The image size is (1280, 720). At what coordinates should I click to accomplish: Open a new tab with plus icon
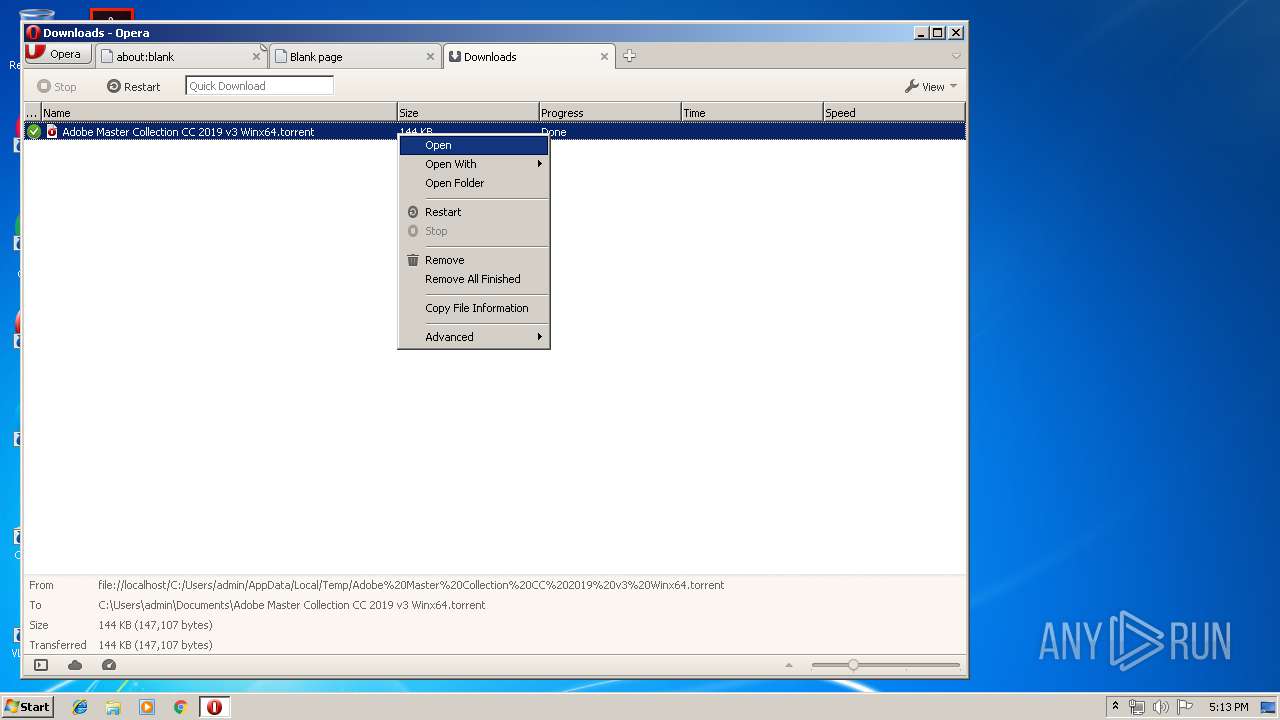[x=629, y=56]
